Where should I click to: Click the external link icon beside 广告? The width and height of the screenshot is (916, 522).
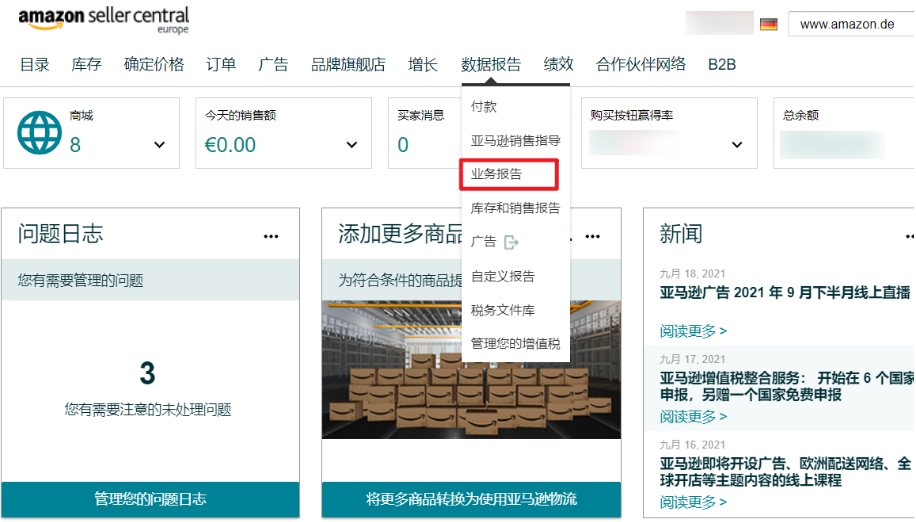[511, 242]
